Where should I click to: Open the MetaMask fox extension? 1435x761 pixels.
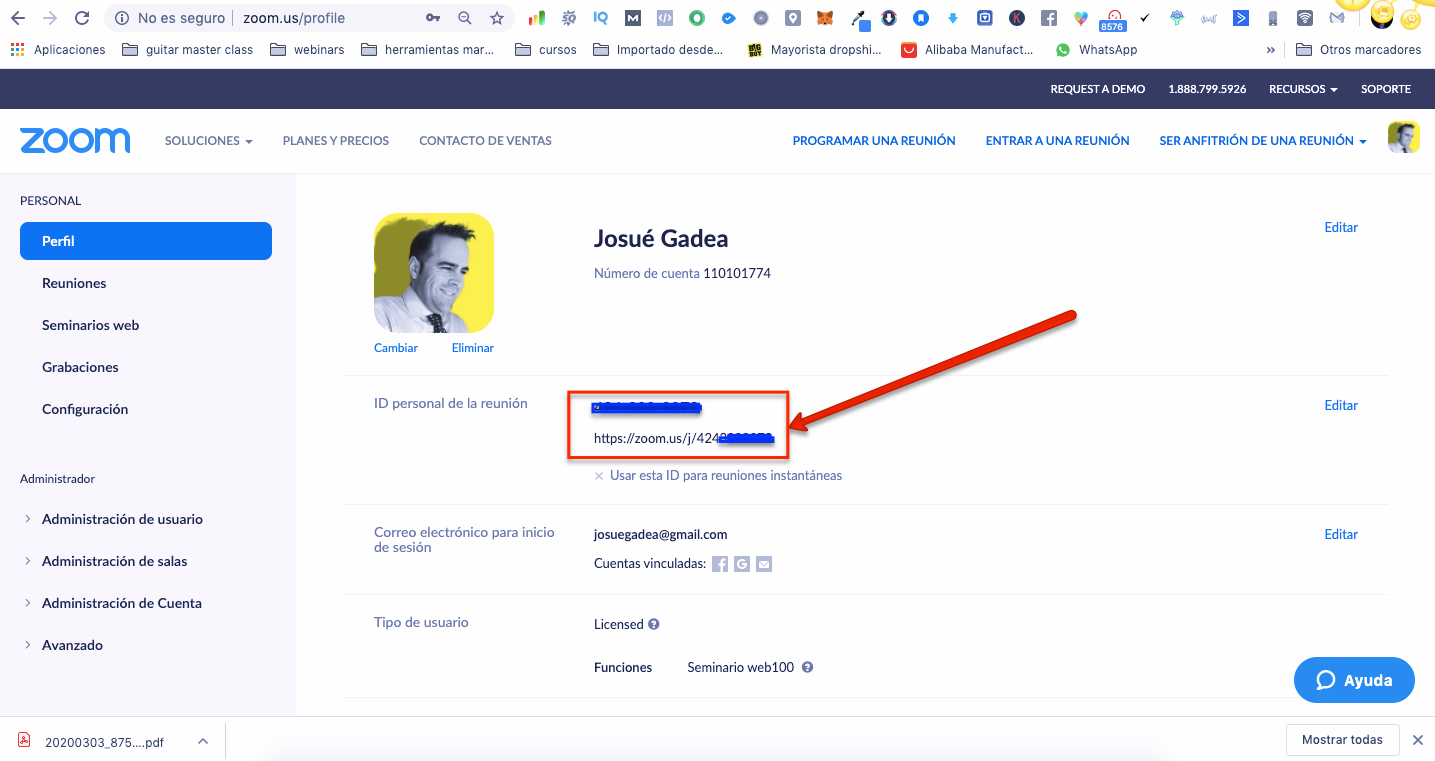(x=825, y=18)
